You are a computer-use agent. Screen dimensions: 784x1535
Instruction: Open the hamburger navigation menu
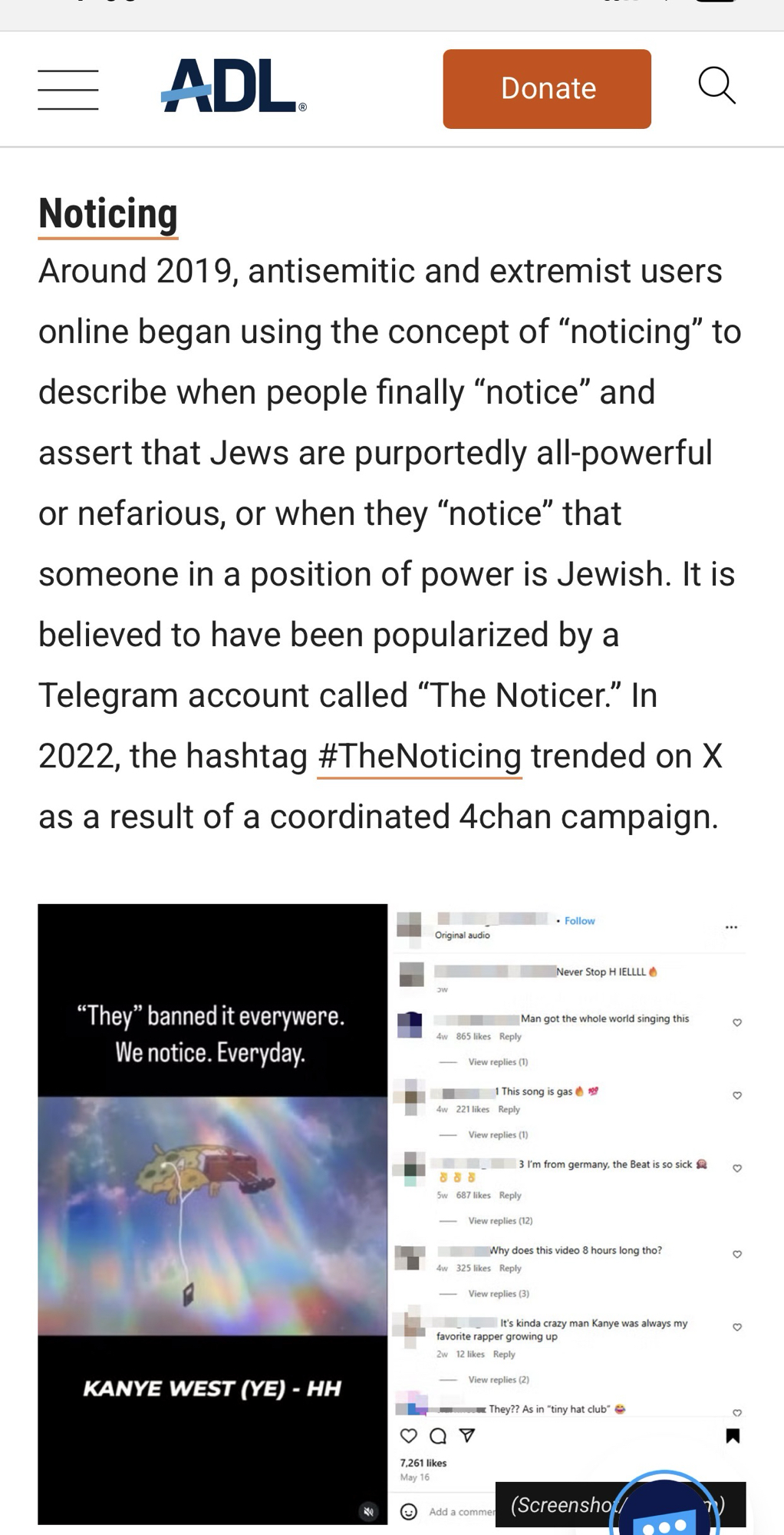[68, 90]
